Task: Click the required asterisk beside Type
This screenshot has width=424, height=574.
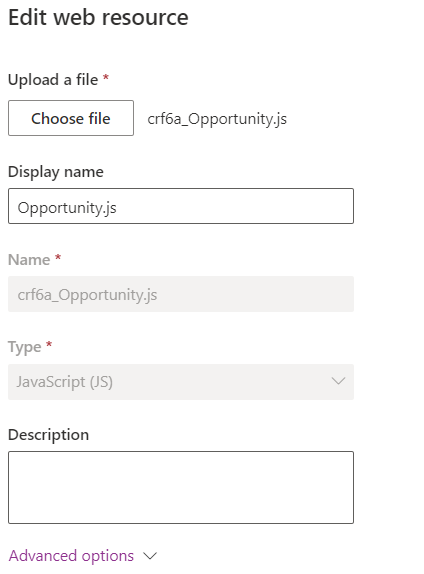Action: (x=49, y=344)
